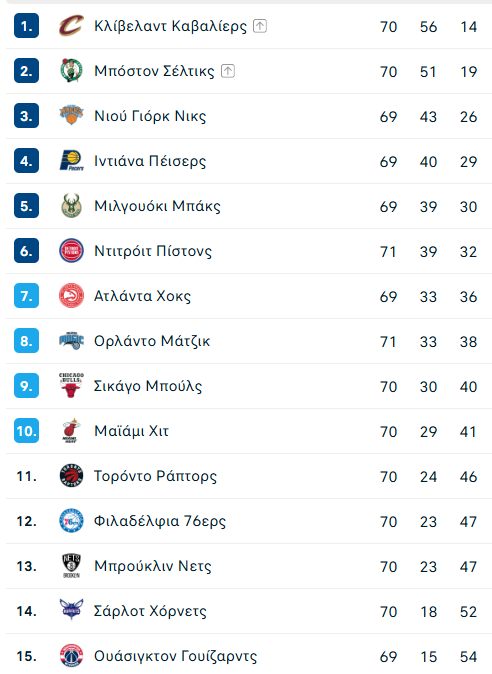Image resolution: width=492 pixels, height=674 pixels.
Task: Open the Μπρούκλιν Νετς team link
Action: point(153,566)
